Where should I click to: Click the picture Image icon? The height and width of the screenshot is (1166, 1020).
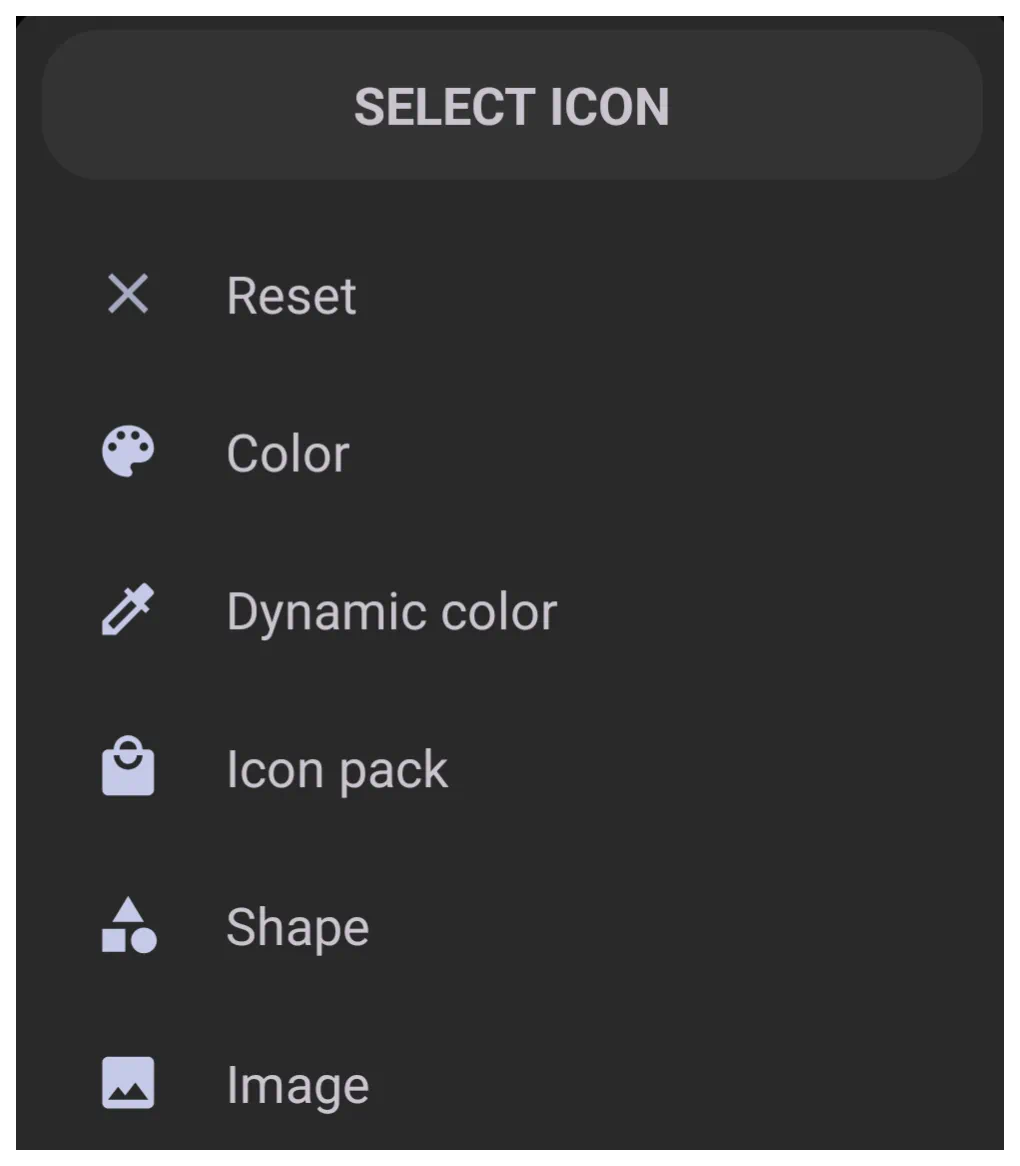click(x=128, y=1083)
